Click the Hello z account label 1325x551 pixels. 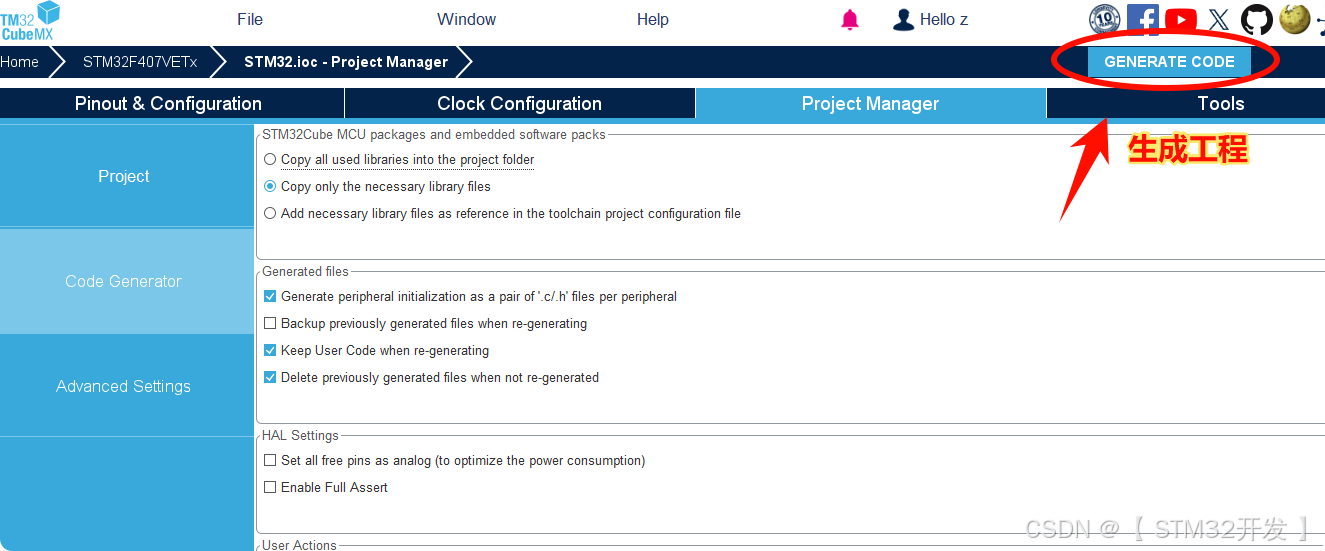coord(944,19)
